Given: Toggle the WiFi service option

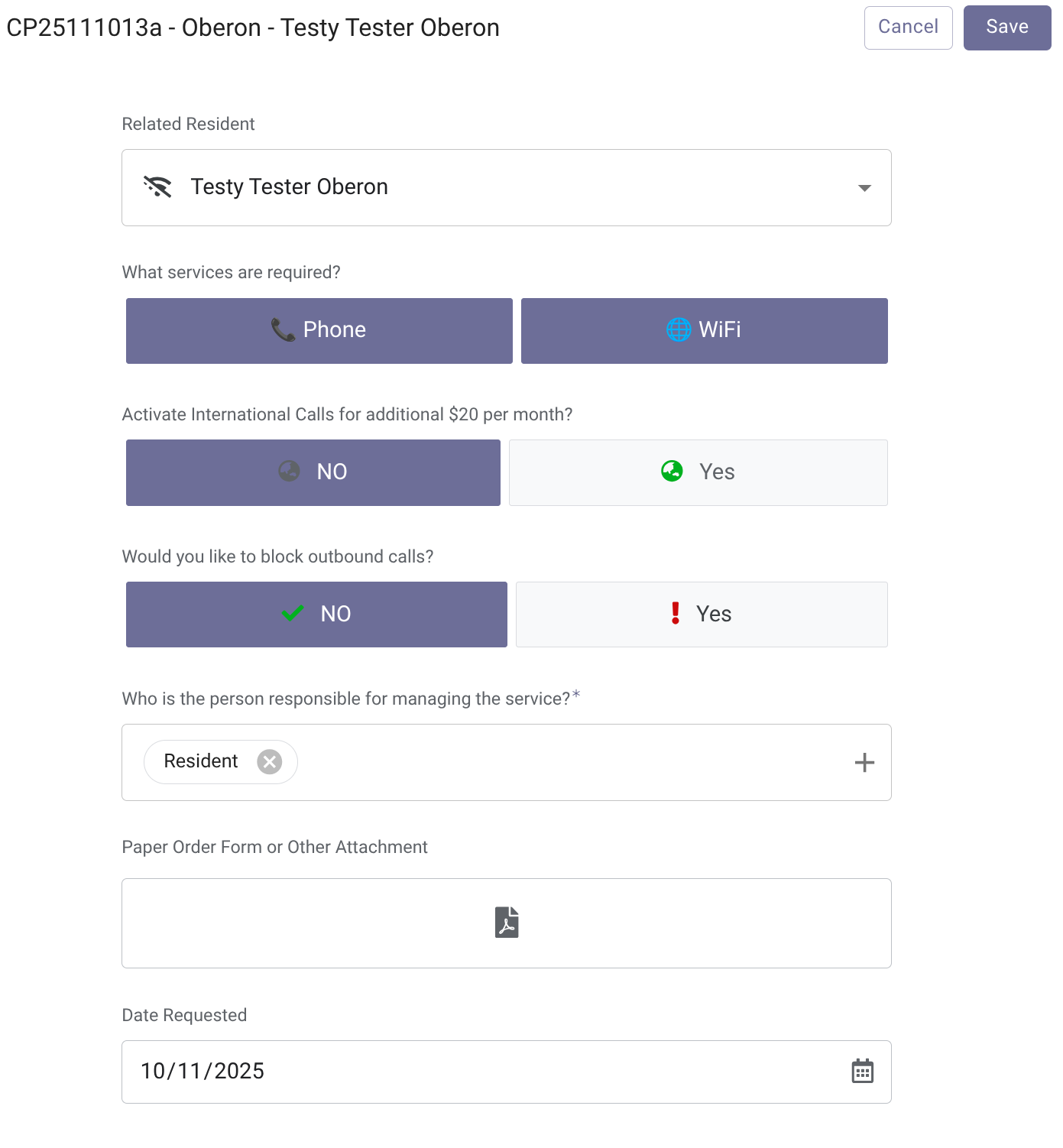Looking at the screenshot, I should pos(704,331).
